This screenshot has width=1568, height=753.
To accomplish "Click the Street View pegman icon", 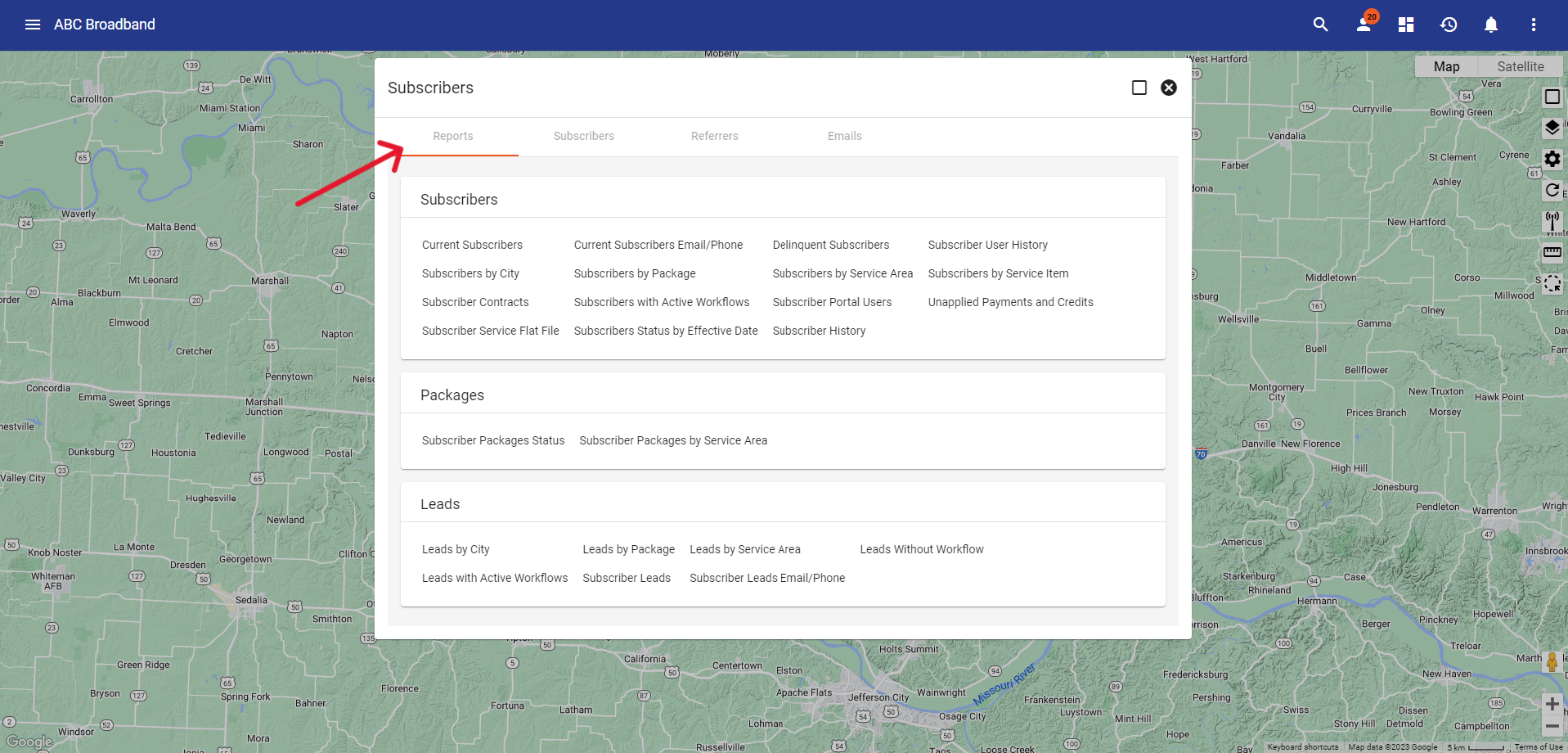I will click(x=1552, y=661).
